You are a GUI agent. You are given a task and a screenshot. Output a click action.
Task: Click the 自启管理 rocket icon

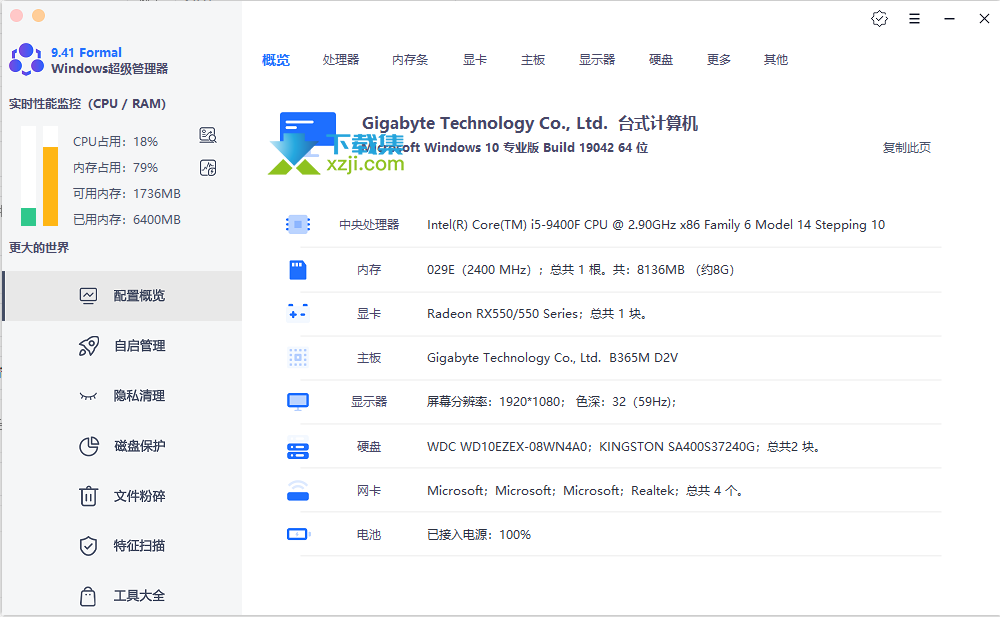[89, 346]
